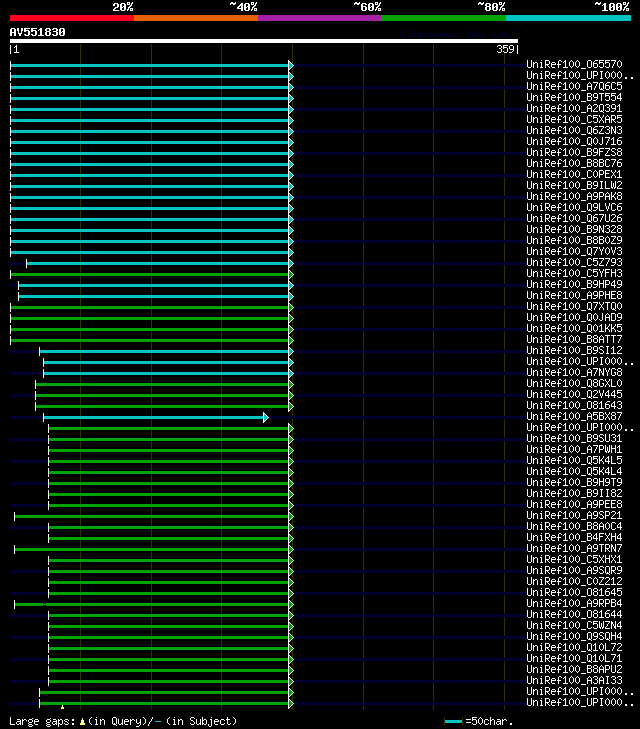Click the red 20% identity color bar
The width and height of the screenshot is (640, 729).
coord(72,18)
